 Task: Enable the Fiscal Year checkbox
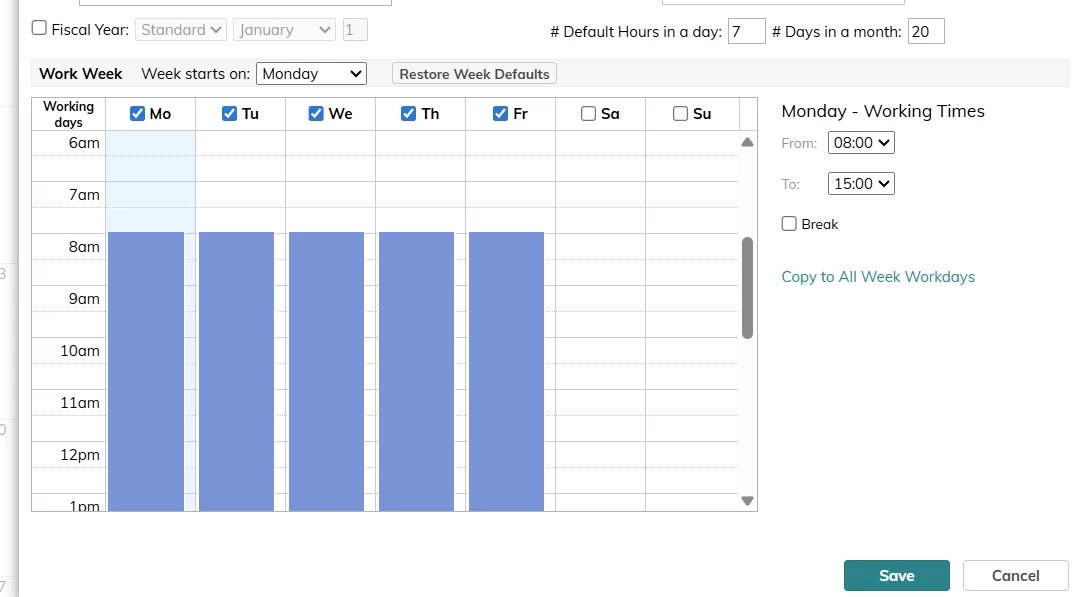click(x=39, y=28)
